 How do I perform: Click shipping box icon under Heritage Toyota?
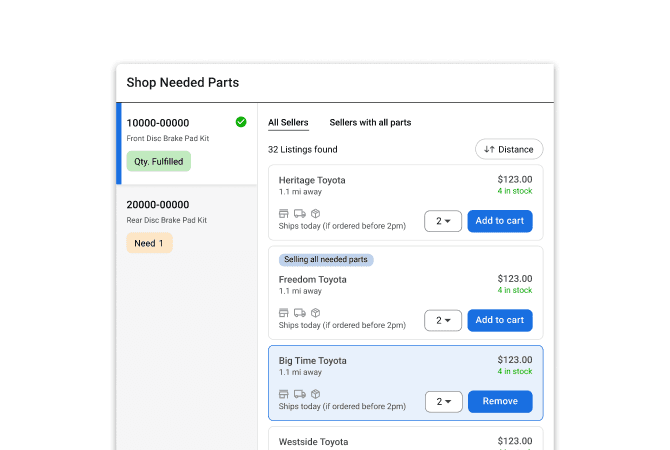pyautogui.click(x=315, y=213)
